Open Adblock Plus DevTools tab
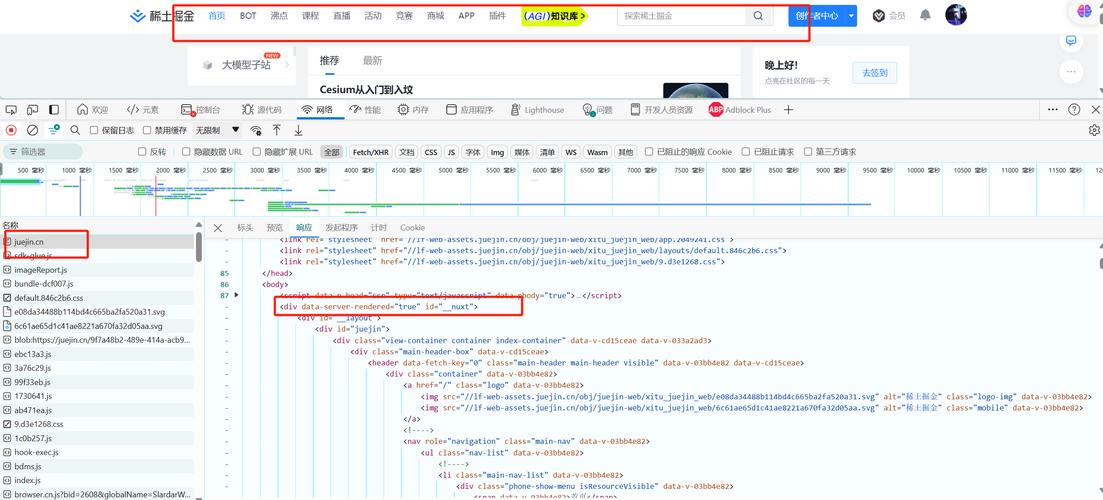 point(739,110)
